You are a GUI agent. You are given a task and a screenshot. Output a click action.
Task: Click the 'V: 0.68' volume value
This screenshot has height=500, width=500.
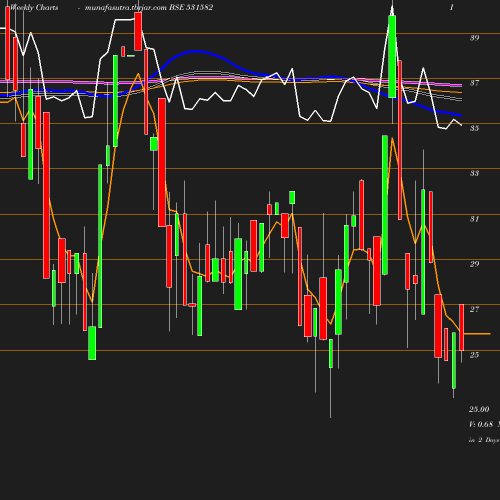[x=481, y=424]
